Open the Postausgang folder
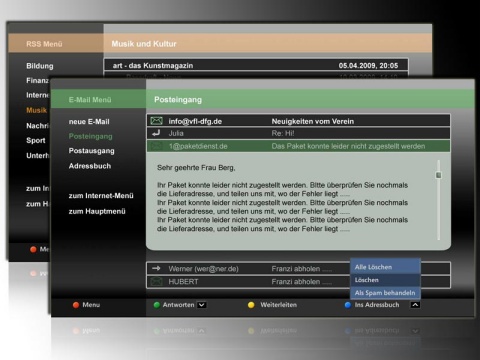480x360 pixels. pos(91,151)
